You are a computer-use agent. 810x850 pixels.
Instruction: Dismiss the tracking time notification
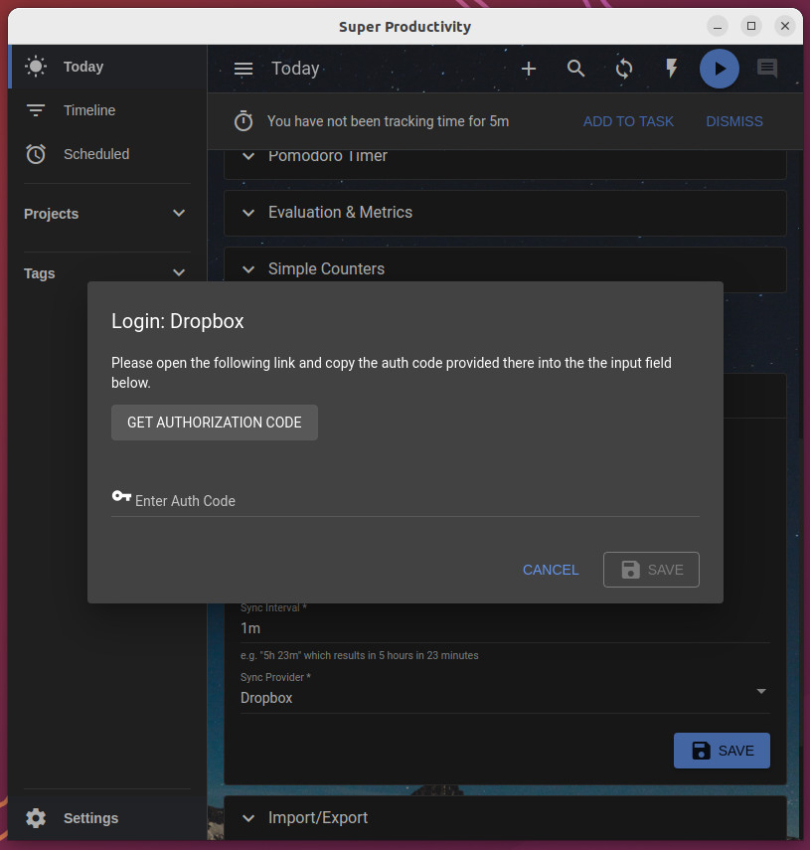(734, 121)
